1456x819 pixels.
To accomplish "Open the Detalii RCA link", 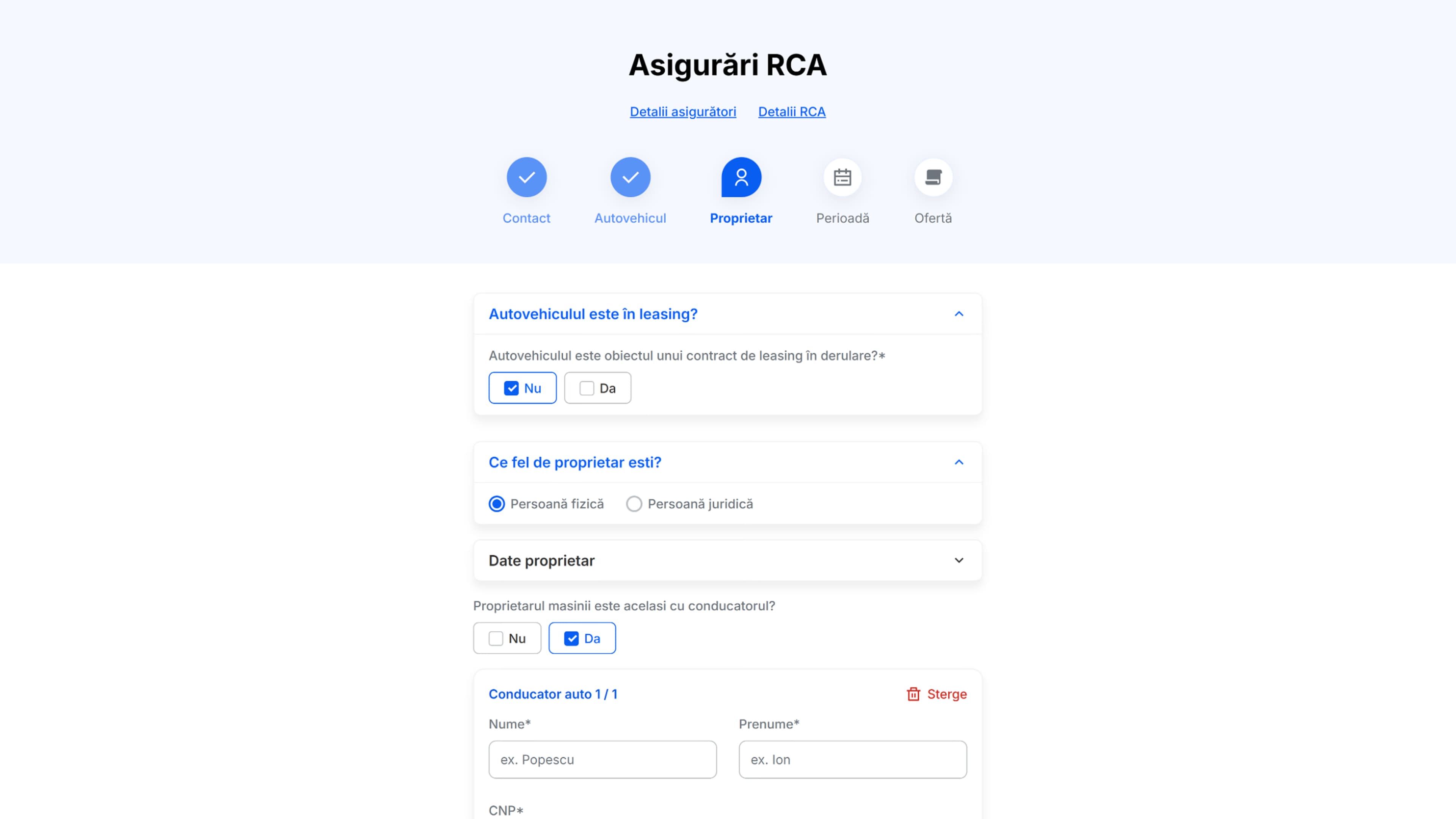I will (792, 112).
